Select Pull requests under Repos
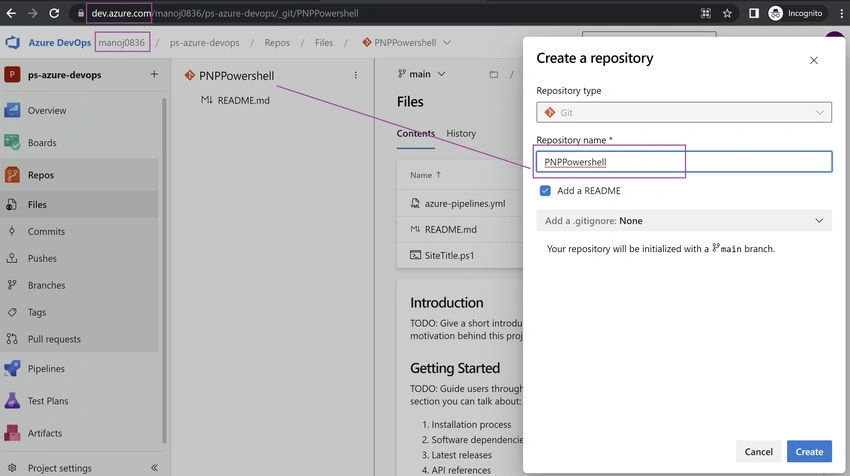This screenshot has width=850, height=476. click(x=54, y=339)
